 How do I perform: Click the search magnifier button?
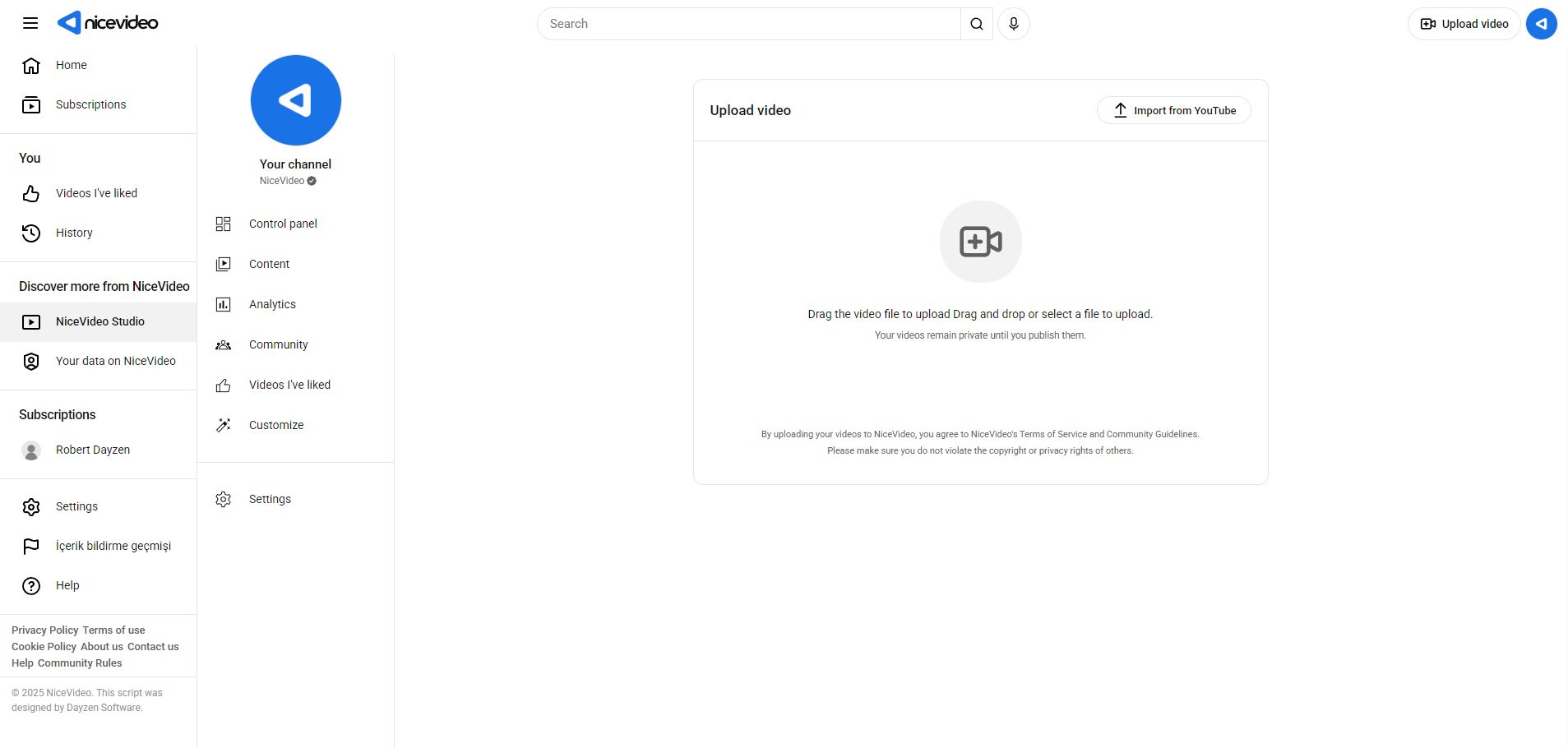point(976,24)
